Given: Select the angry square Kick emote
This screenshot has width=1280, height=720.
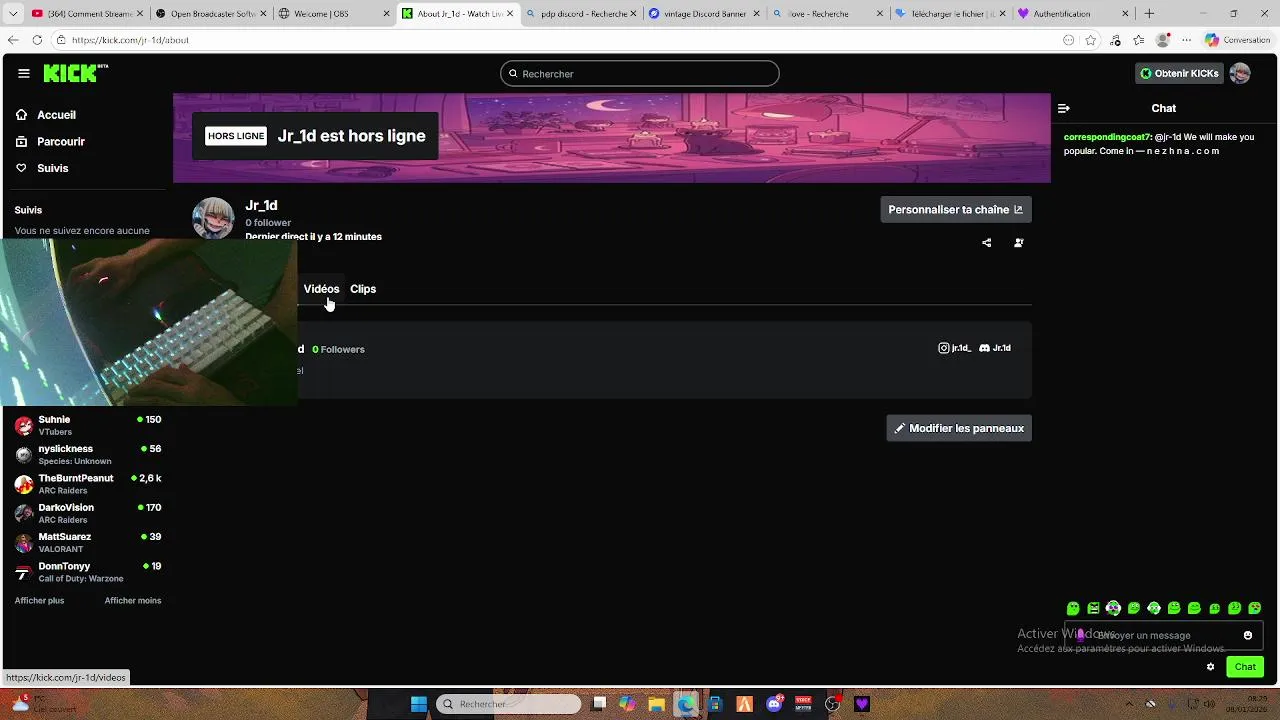Looking at the screenshot, I should tap(1093, 608).
